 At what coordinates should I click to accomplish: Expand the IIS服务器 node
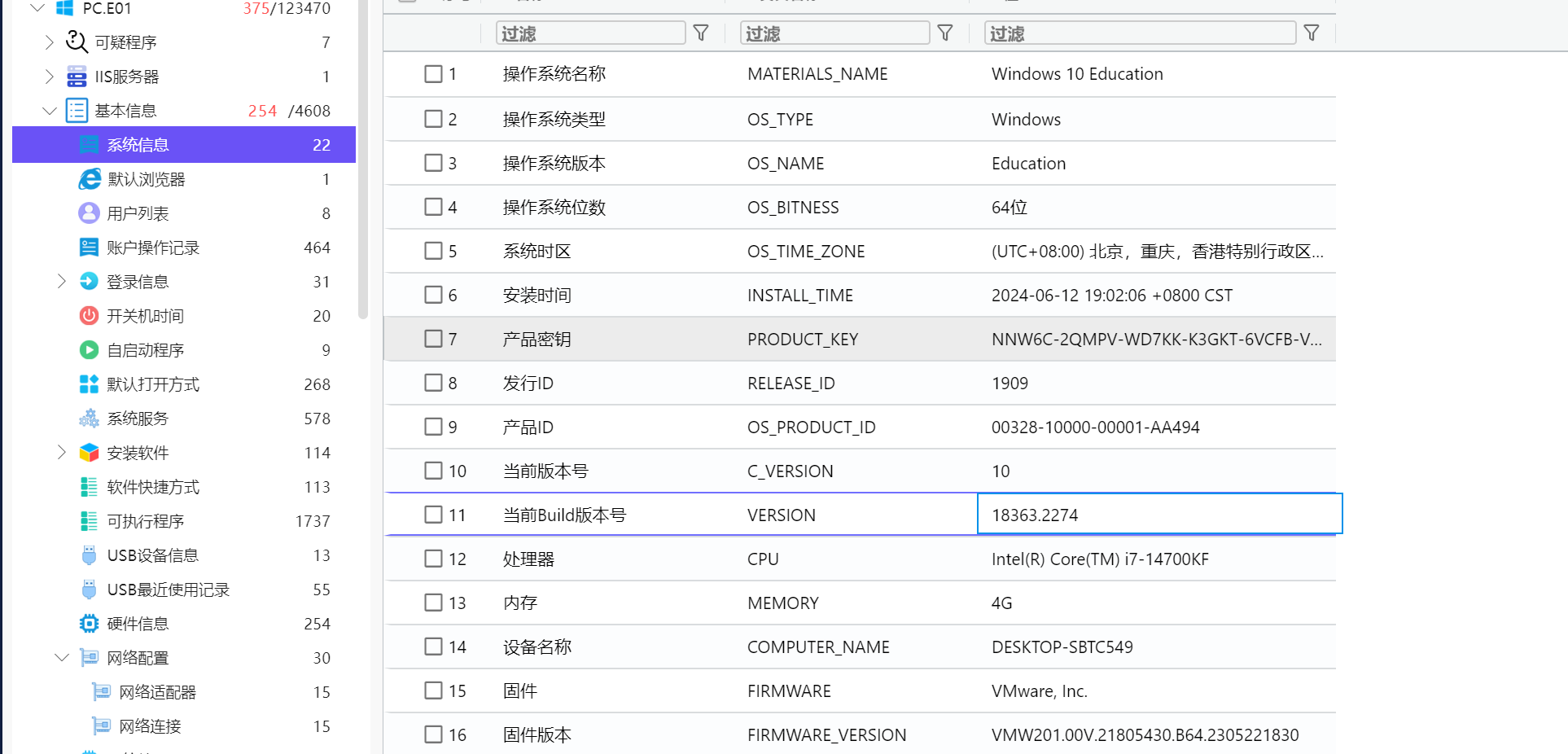pos(49,76)
